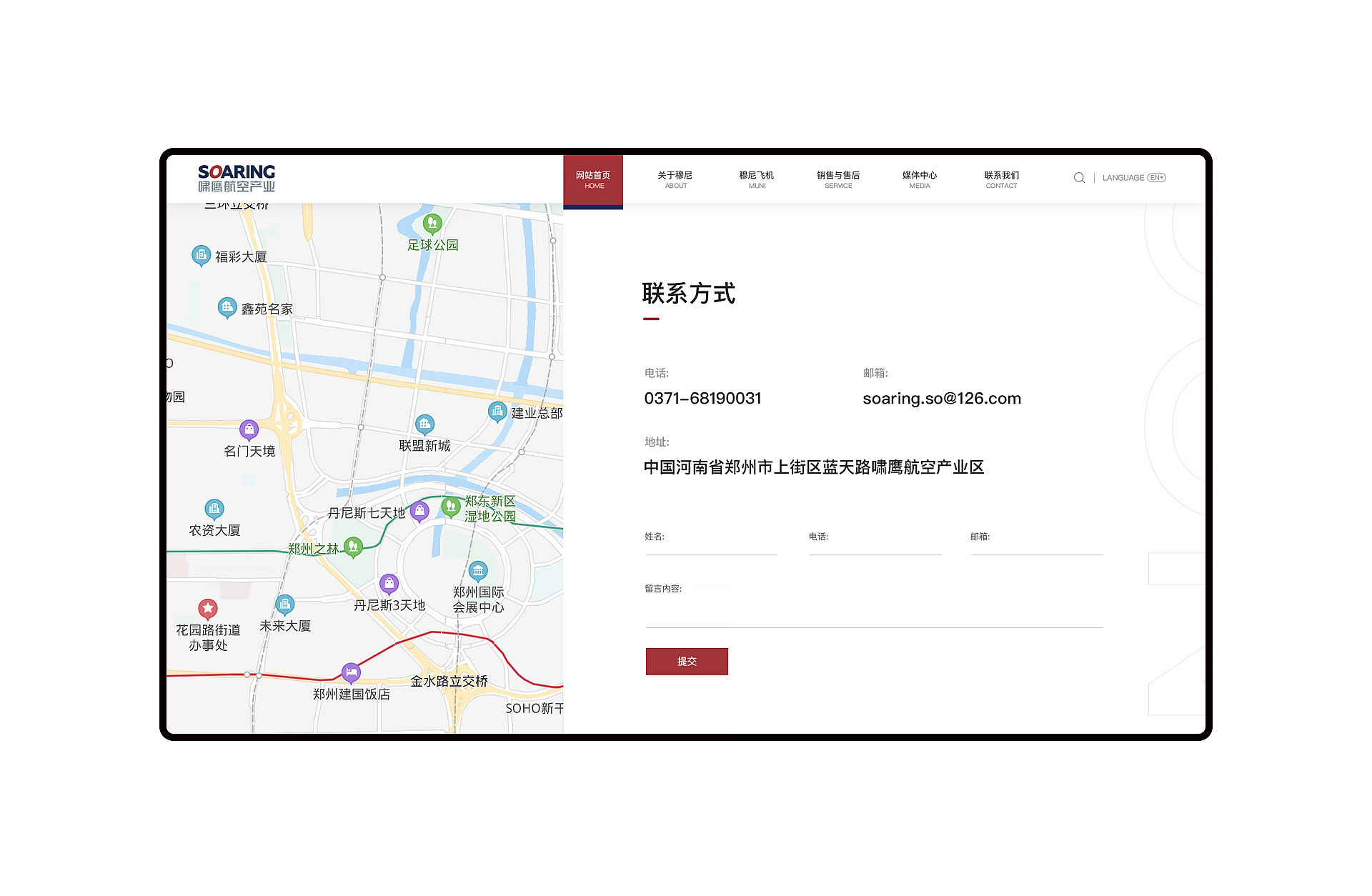Focus the 留言内容 message field
The image size is (1372, 896).
coord(875,606)
